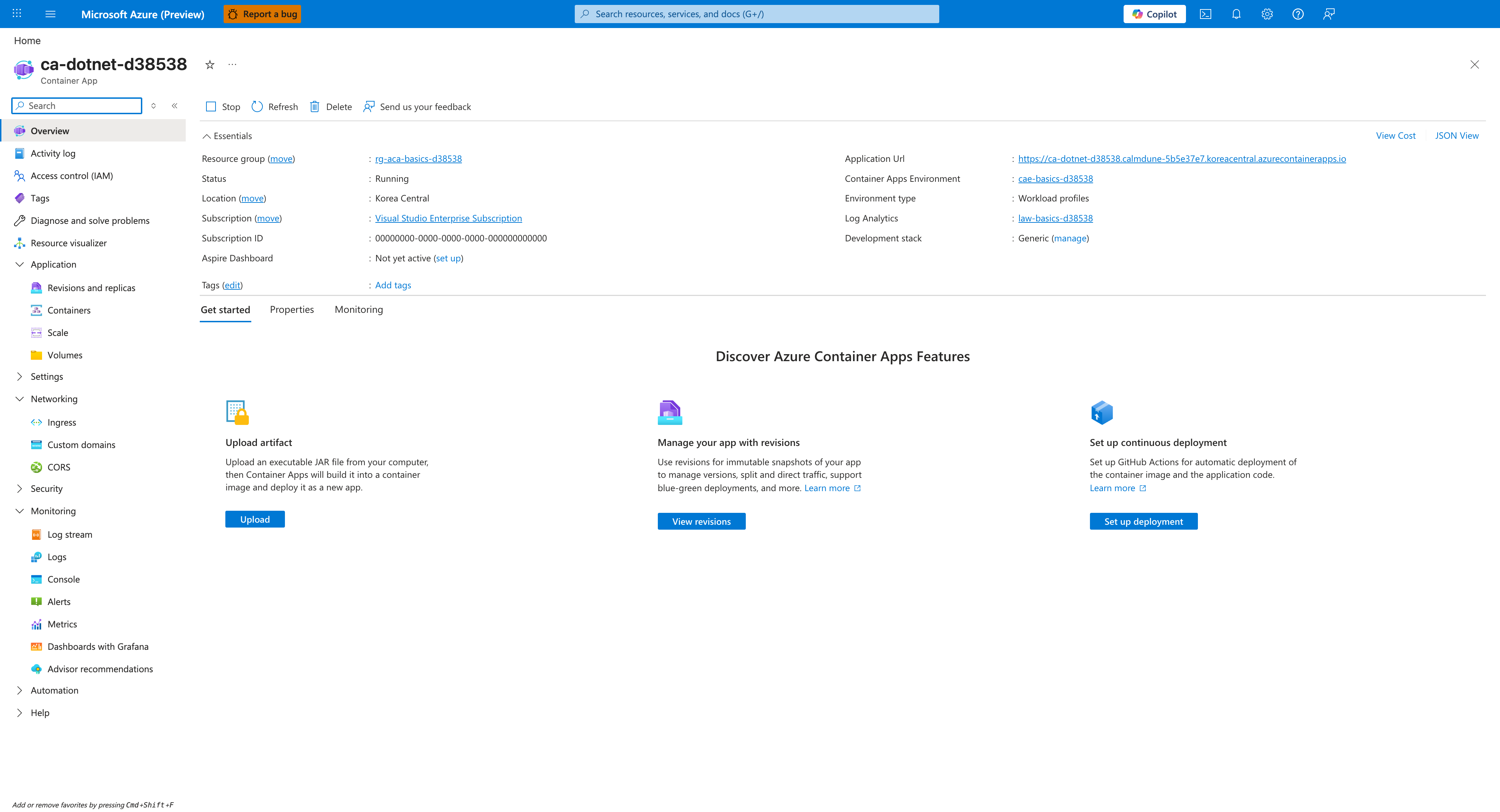Viewport: 1500px width, 812px height.
Task: Open Revisions and replicas
Action: [x=91, y=288]
